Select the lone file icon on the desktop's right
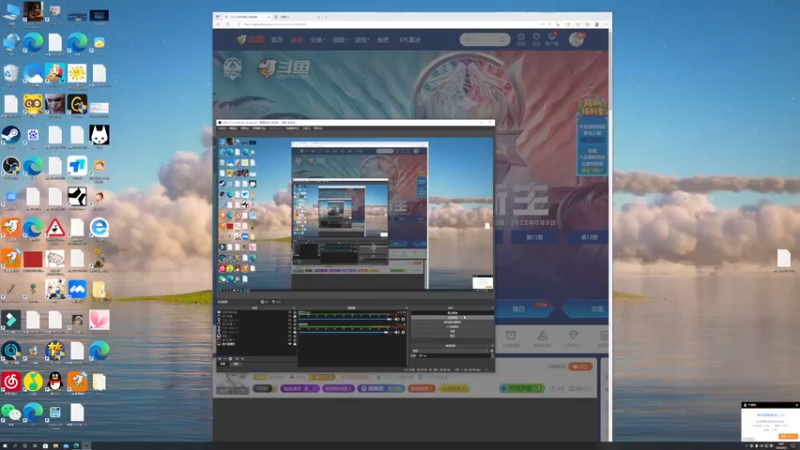 tap(784, 258)
